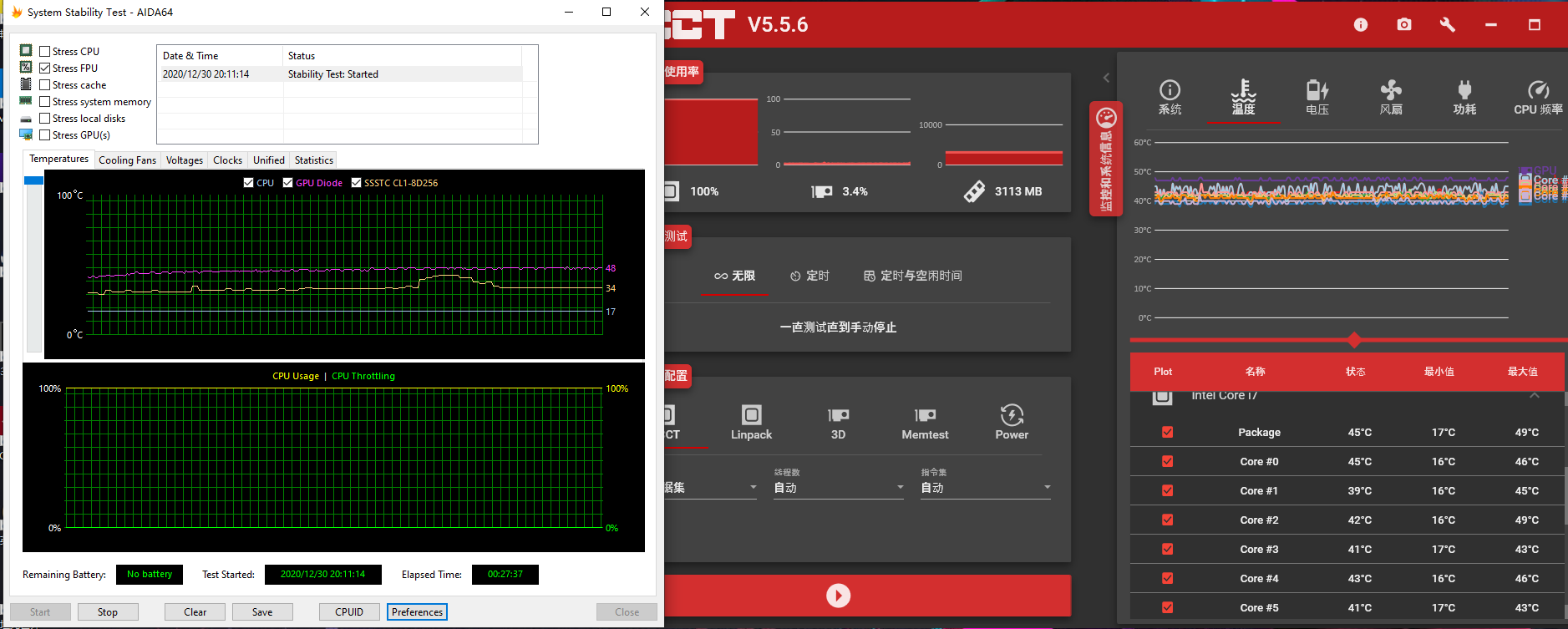The image size is (1568, 629).
Task: Click the Stop button in AIDA64
Action: [108, 611]
